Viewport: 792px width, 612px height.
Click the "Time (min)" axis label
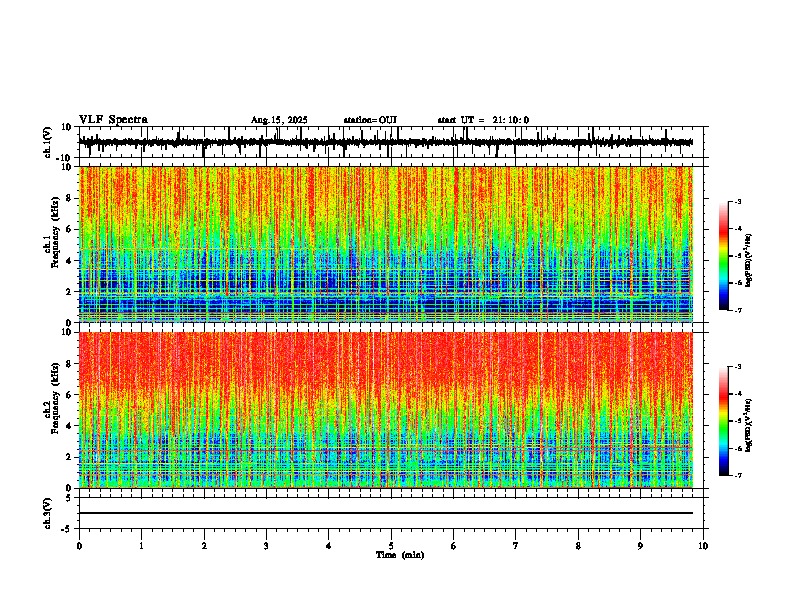[400, 555]
